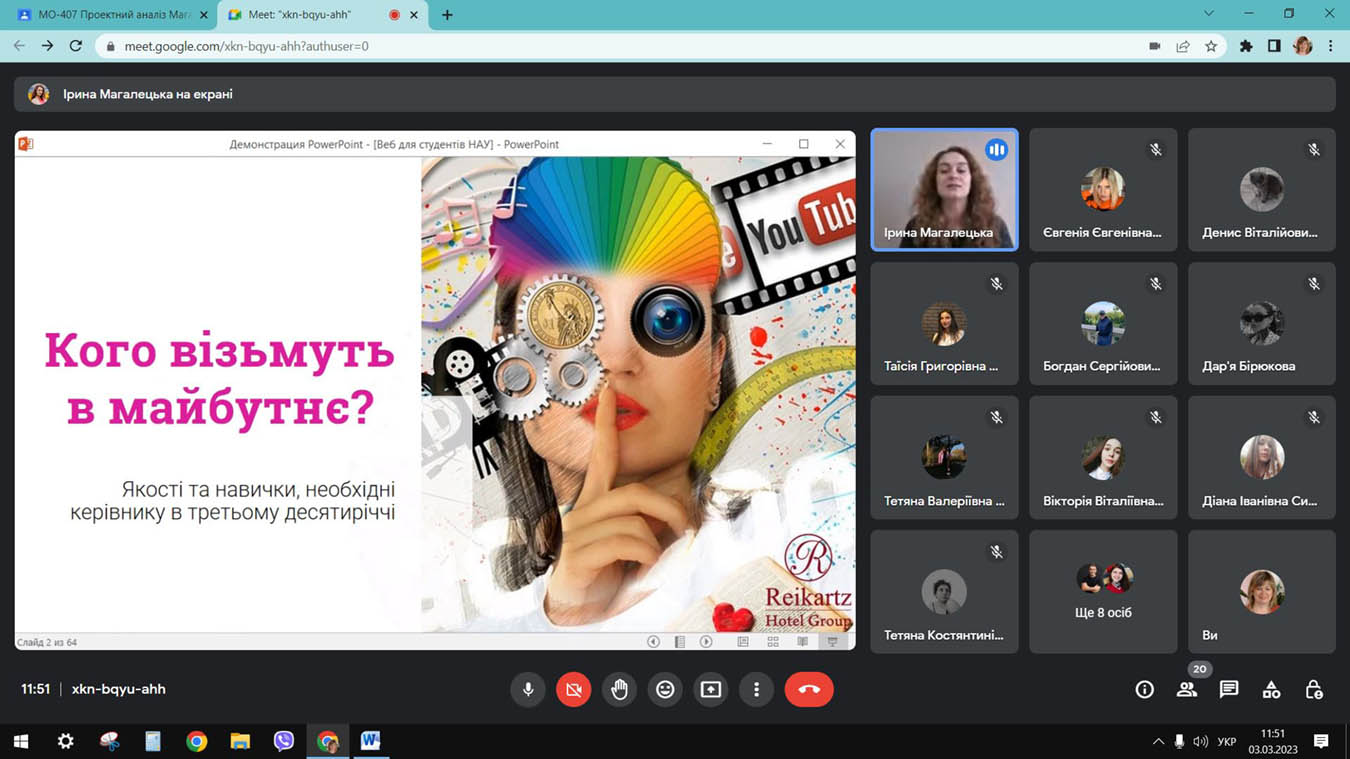Toggle the microphone in the Meet toolbar

(528, 689)
